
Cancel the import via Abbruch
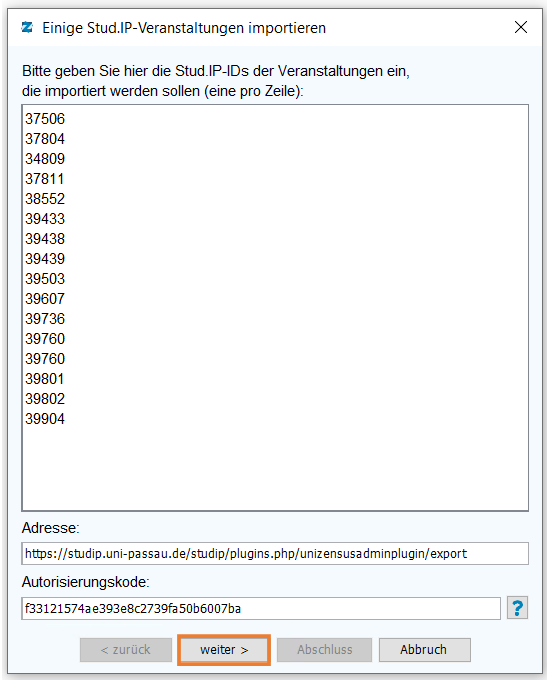(425, 650)
